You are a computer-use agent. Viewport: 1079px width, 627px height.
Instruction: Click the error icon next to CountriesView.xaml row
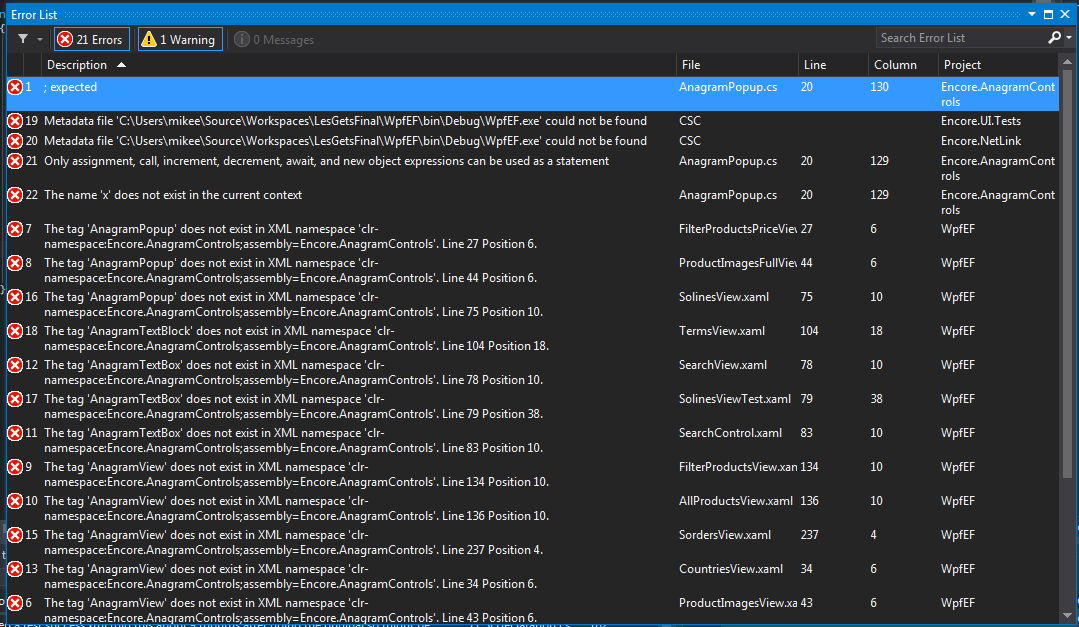(15, 568)
